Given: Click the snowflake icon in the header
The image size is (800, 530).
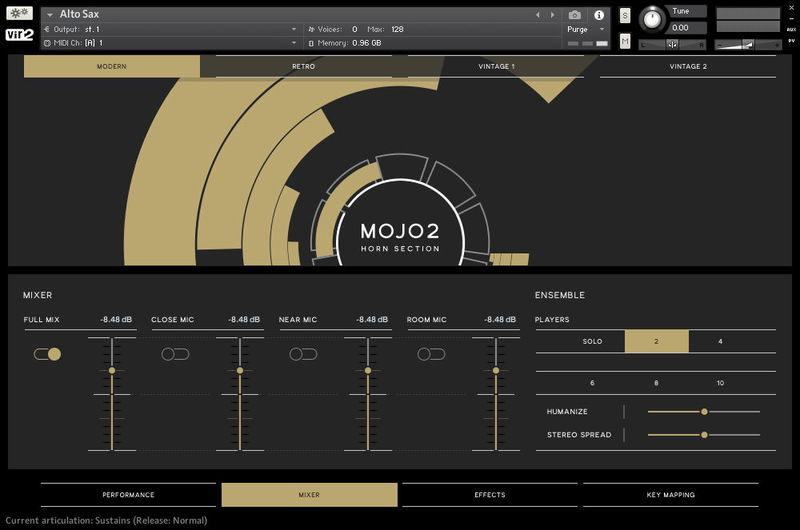Looking at the screenshot, I should pos(20,14).
